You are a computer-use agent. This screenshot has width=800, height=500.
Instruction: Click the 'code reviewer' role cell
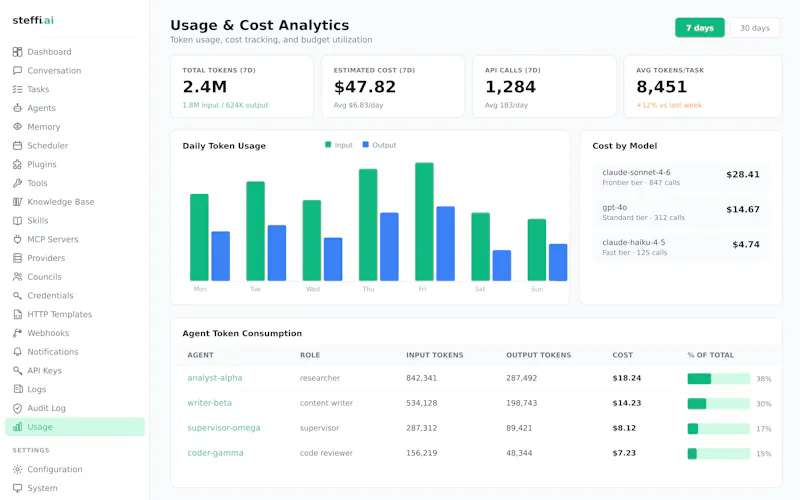(x=326, y=453)
